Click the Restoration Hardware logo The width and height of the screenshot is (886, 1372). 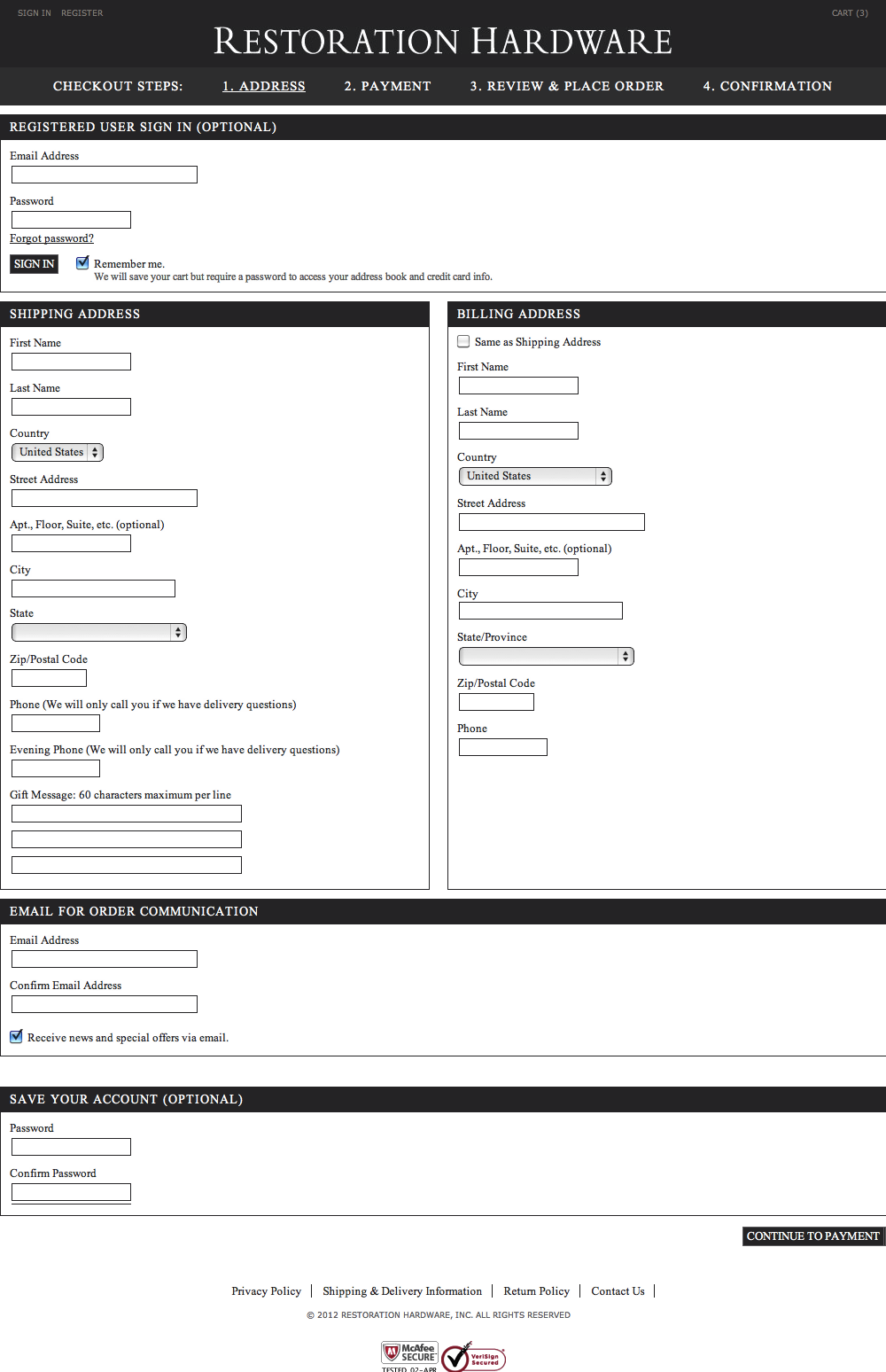tap(442, 41)
